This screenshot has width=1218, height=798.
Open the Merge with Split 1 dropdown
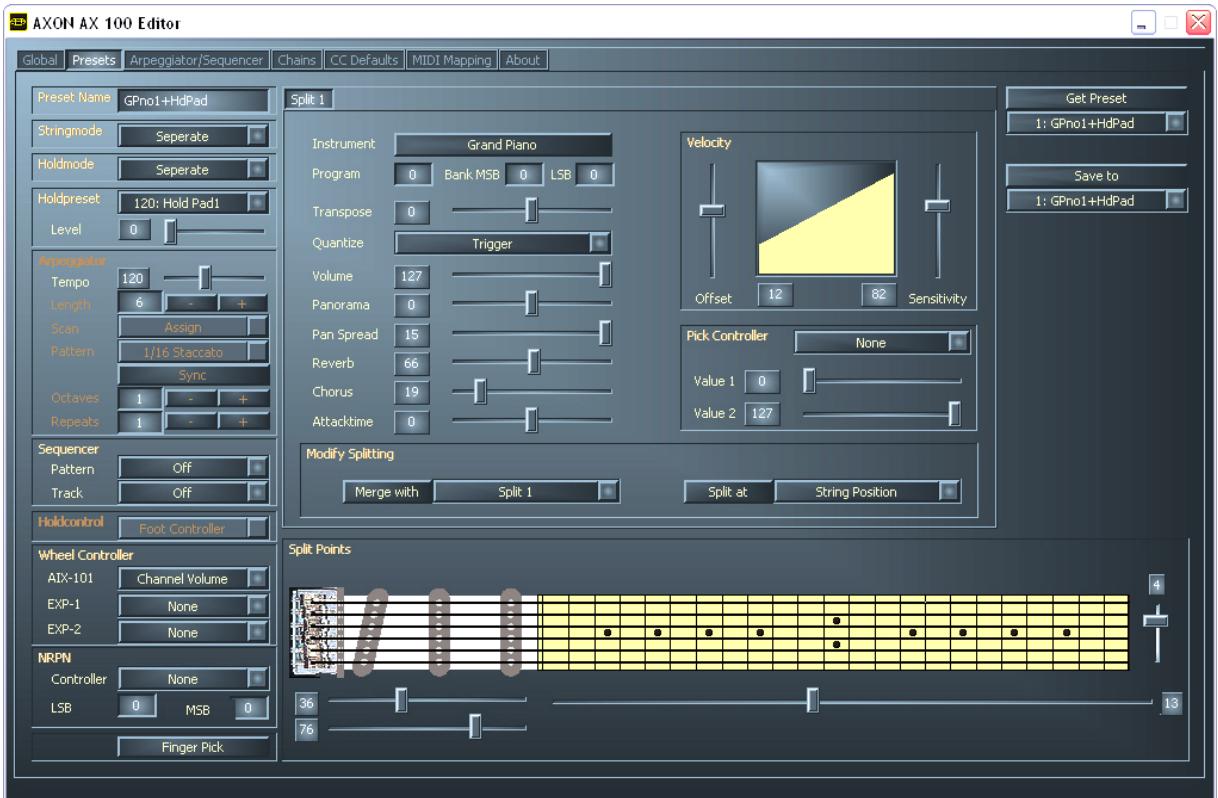coord(526,491)
